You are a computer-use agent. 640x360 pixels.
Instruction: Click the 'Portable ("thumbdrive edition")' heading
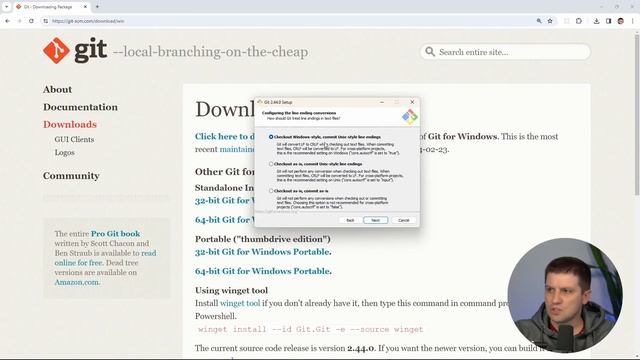click(263, 239)
